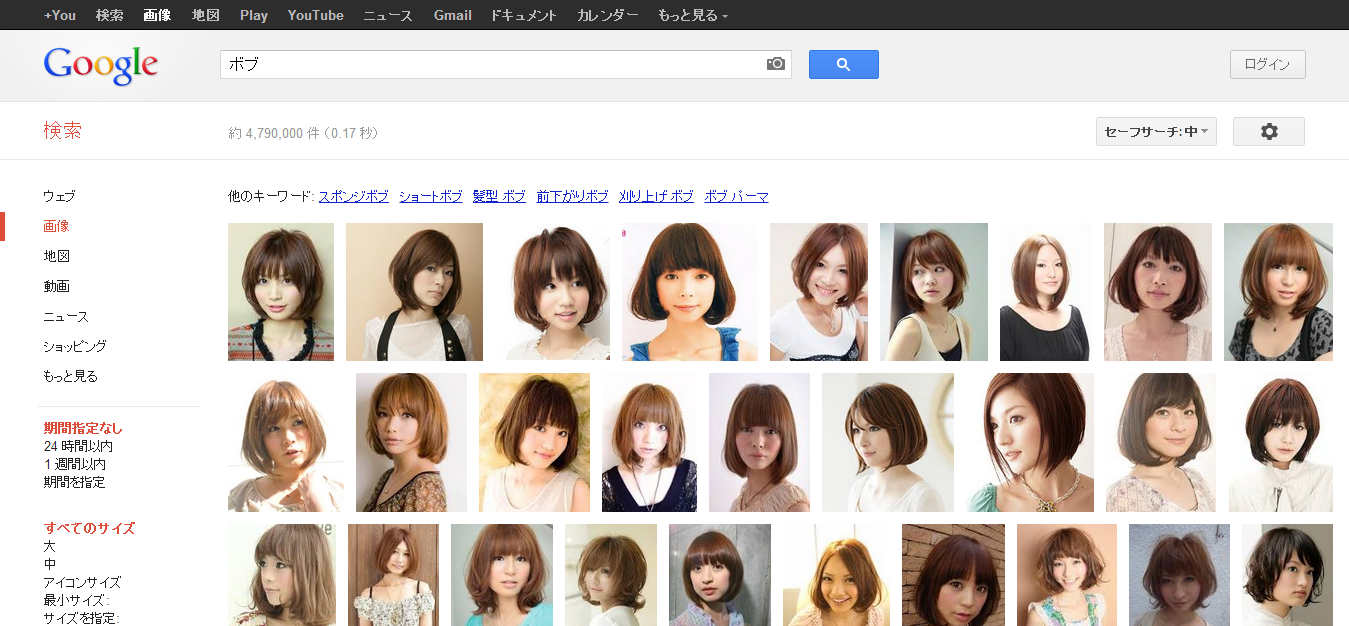Click ショッピング in the left sidebar

point(75,346)
